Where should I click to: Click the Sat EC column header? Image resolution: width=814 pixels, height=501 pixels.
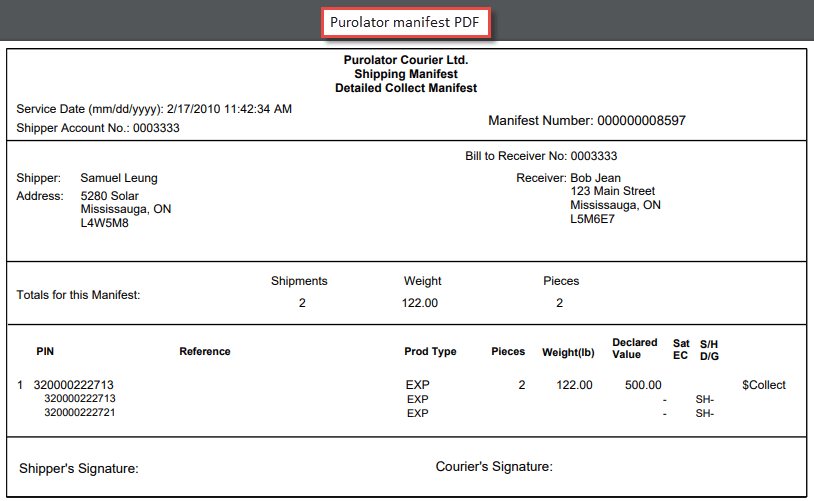point(681,349)
